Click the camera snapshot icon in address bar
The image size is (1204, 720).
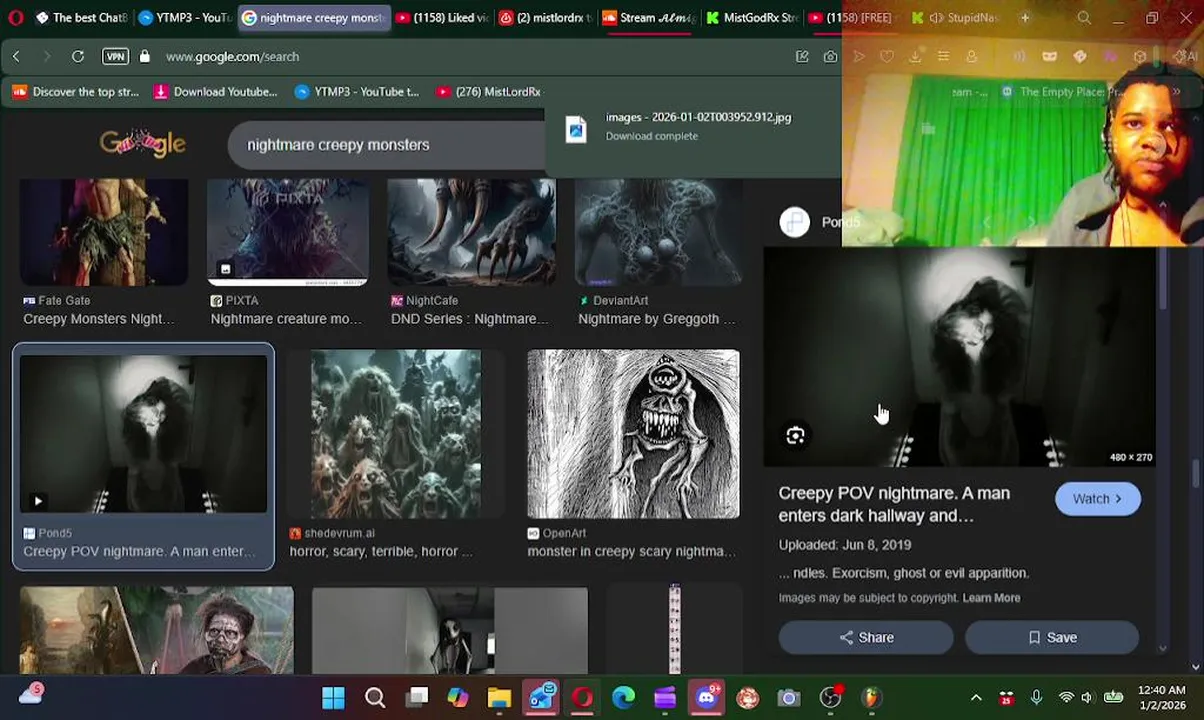pos(830,57)
